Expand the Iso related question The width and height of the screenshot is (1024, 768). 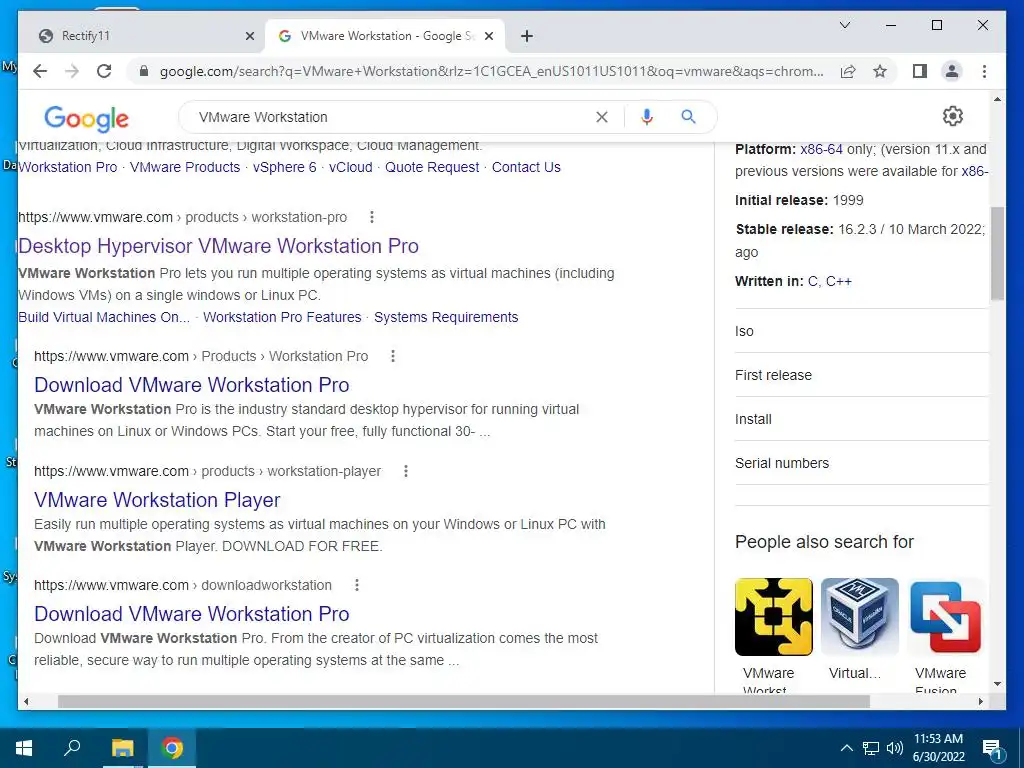pyautogui.click(x=861, y=331)
